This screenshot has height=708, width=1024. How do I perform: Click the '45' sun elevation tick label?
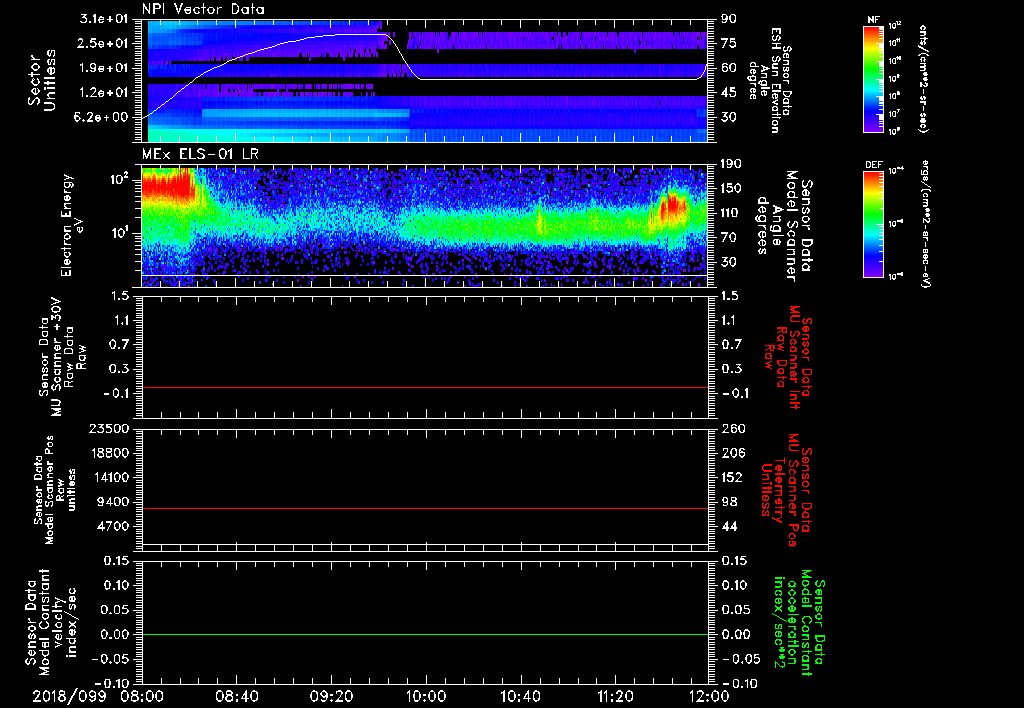point(728,93)
